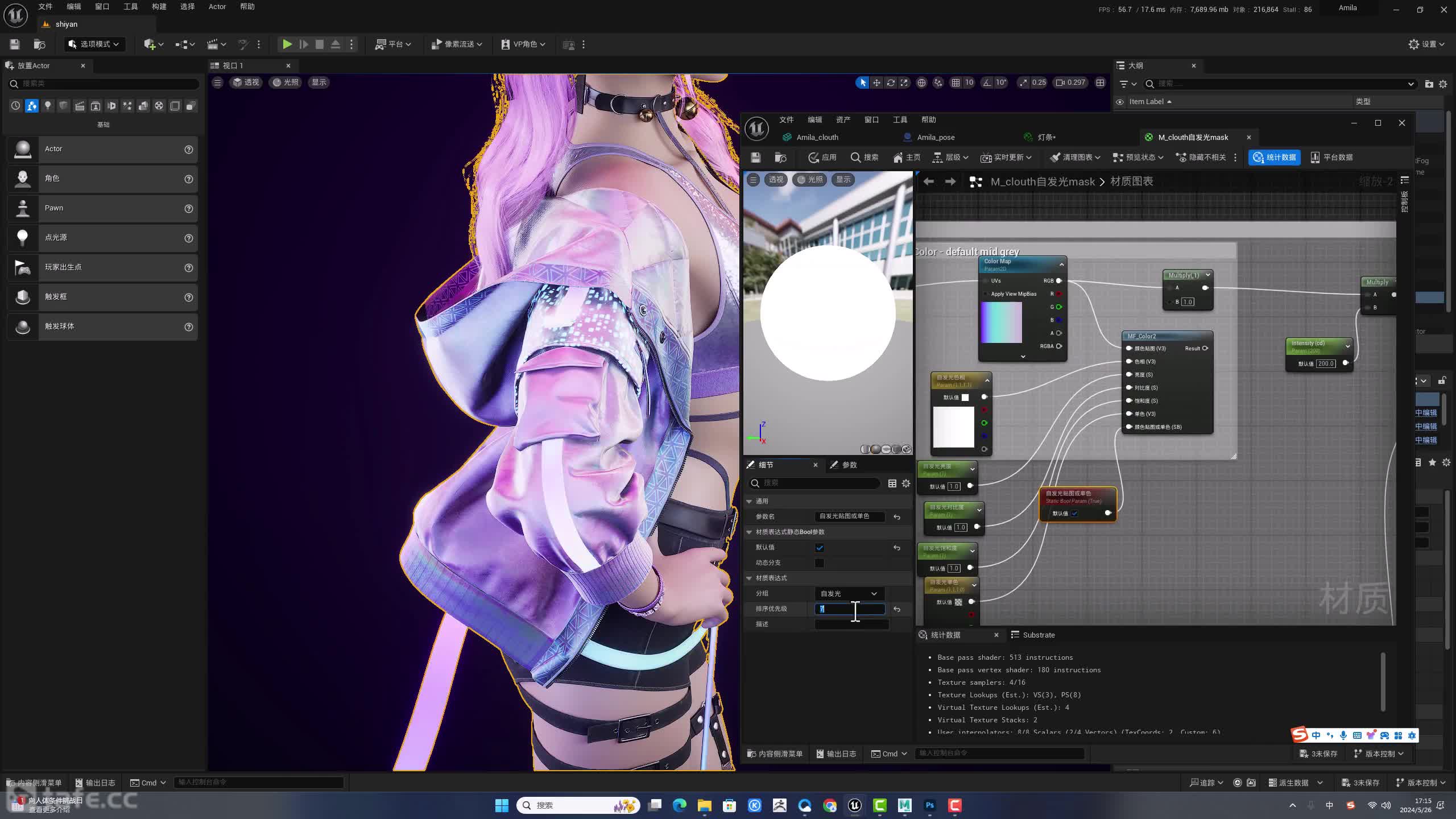
Task: Save the material in material editor
Action: (755, 158)
